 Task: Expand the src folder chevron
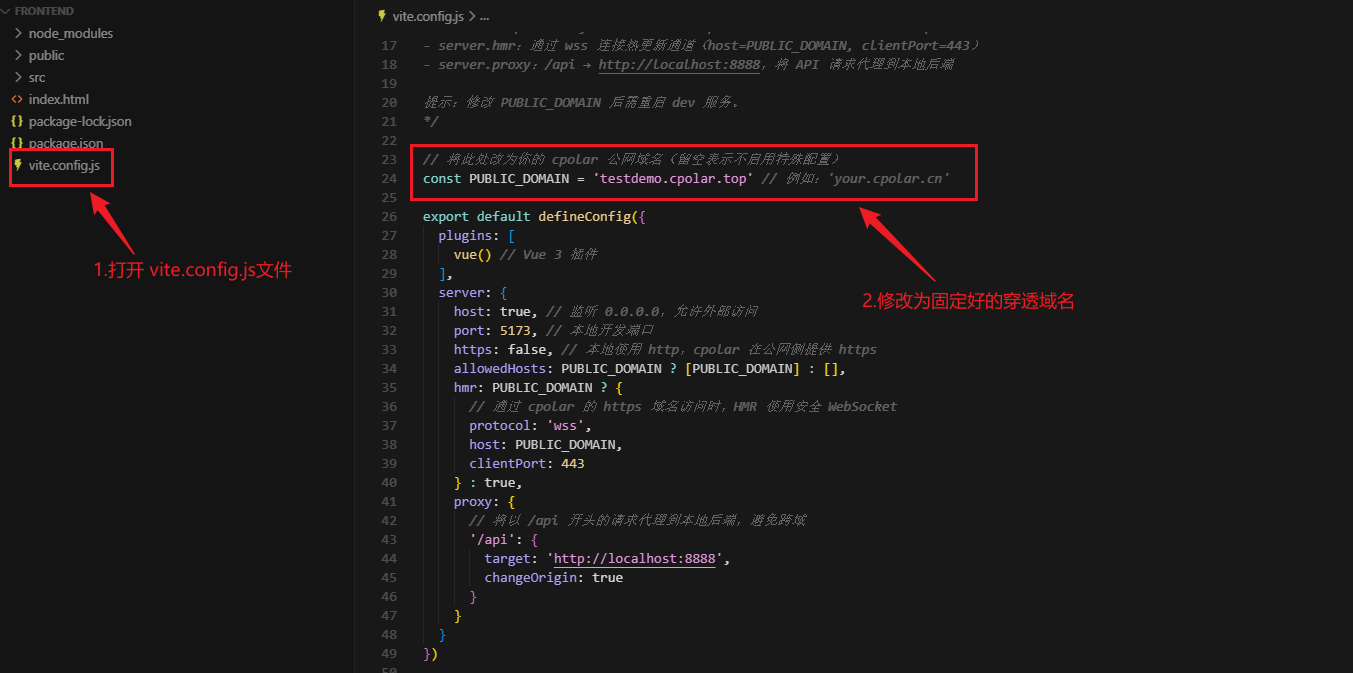click(x=18, y=77)
